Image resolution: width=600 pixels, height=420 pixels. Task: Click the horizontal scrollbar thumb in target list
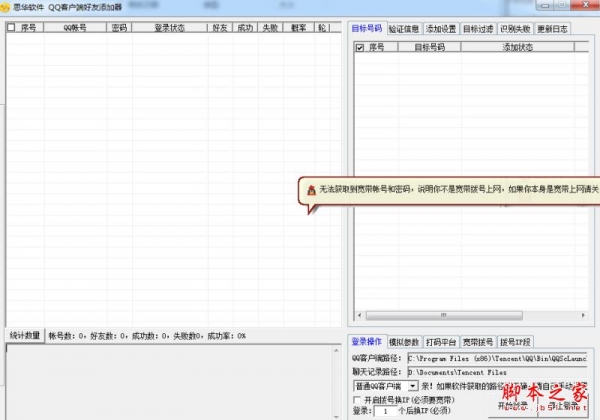pos(444,315)
